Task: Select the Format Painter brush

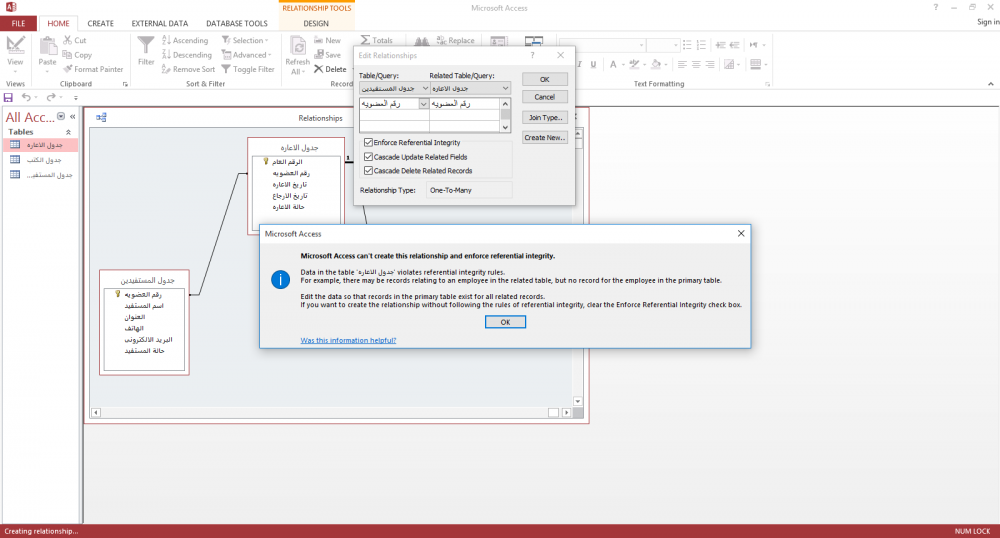Action: point(68,69)
